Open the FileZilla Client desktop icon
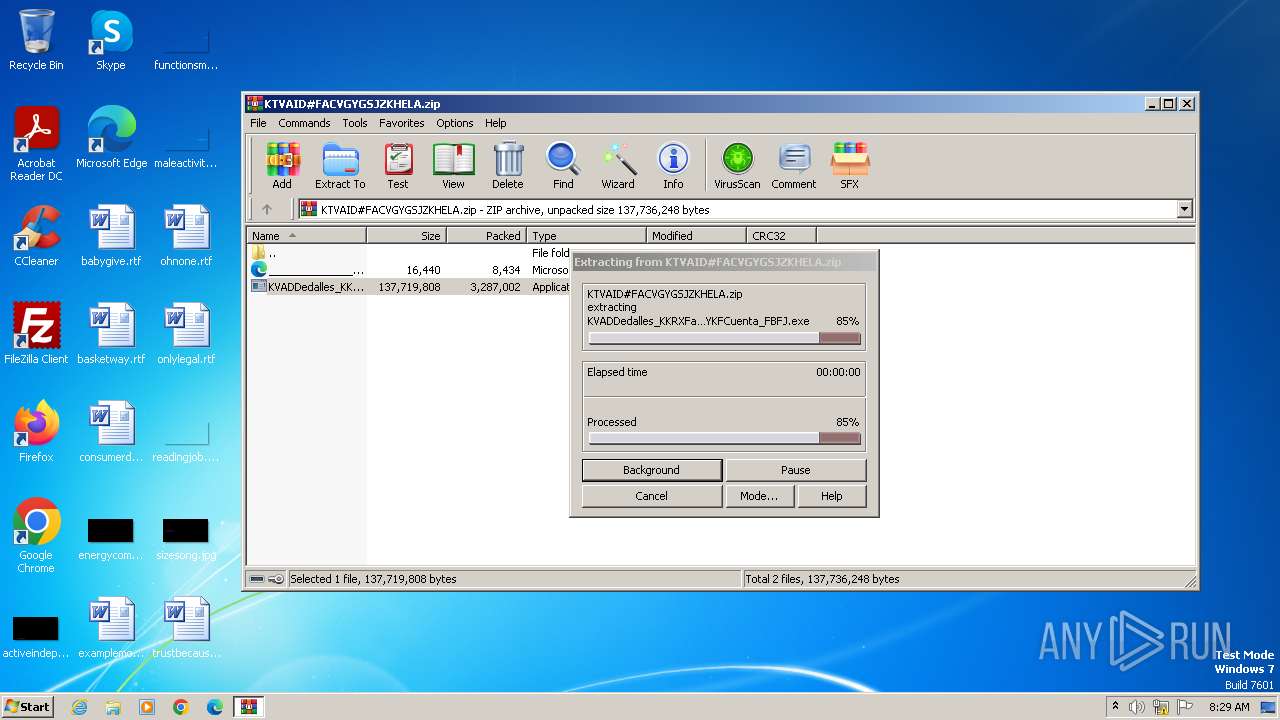1280x720 pixels. (36, 334)
